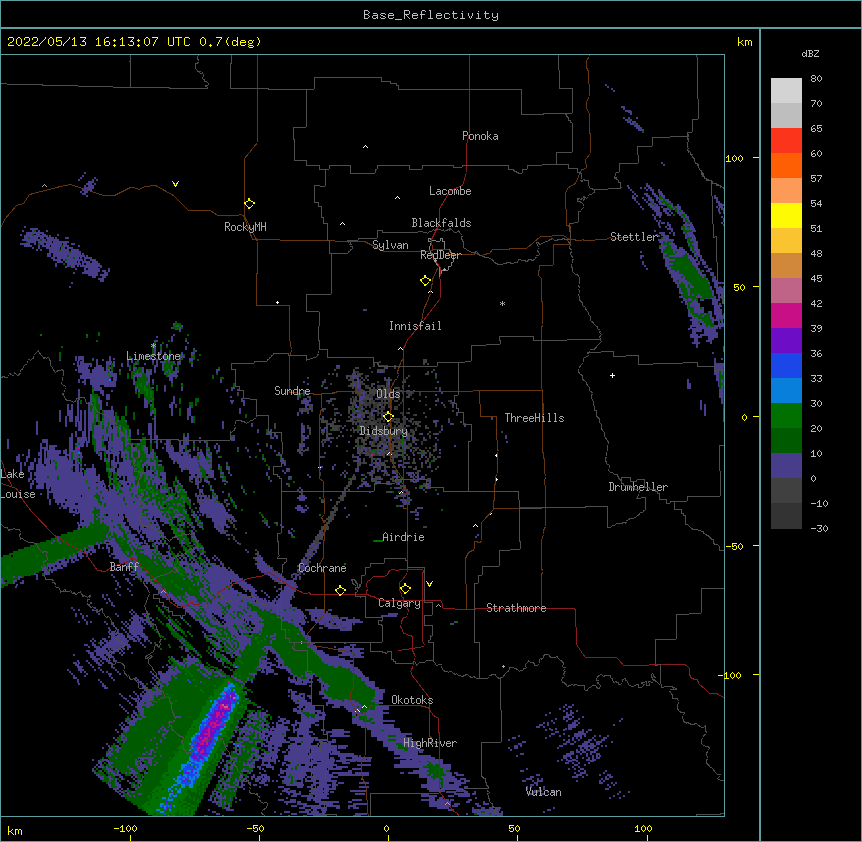Click the Blackfalds label

tap(441, 223)
